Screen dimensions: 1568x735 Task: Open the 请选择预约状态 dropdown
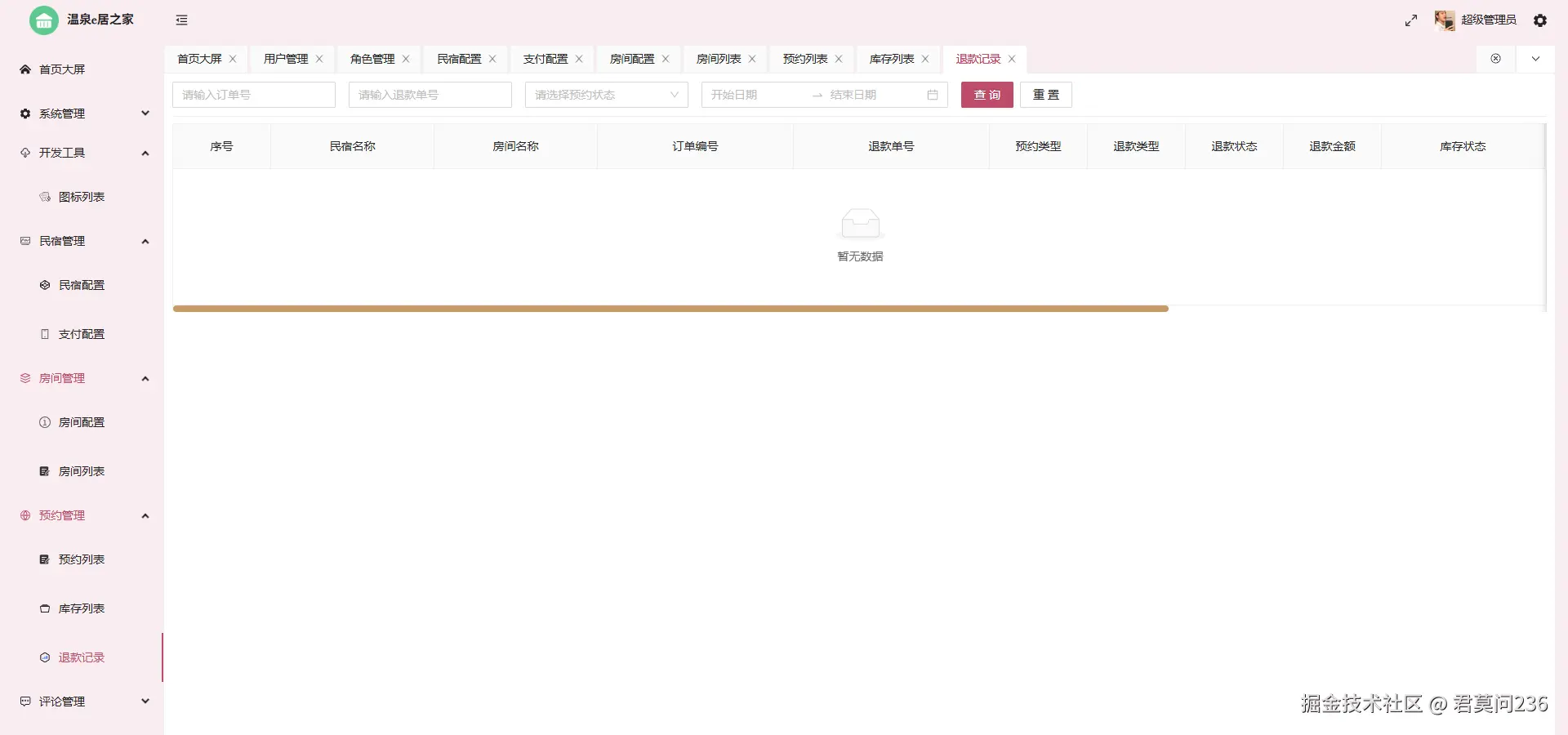606,95
